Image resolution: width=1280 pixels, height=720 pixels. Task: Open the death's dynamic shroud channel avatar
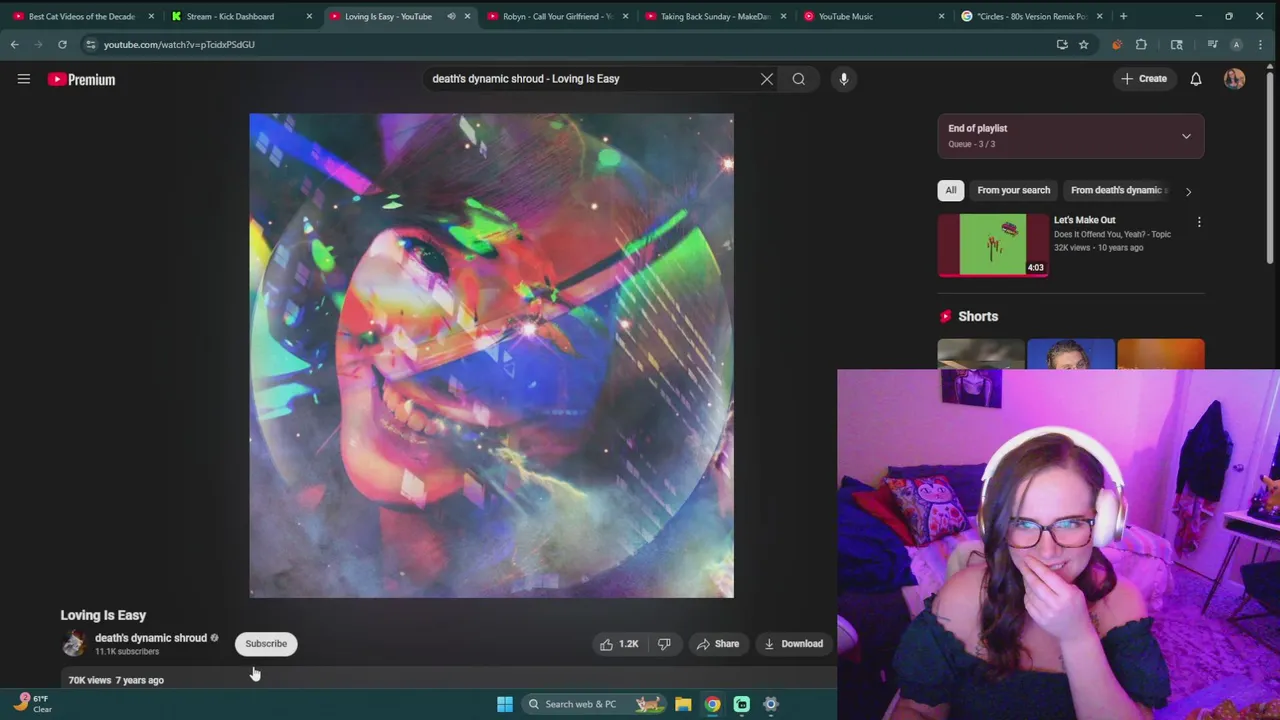click(x=74, y=644)
